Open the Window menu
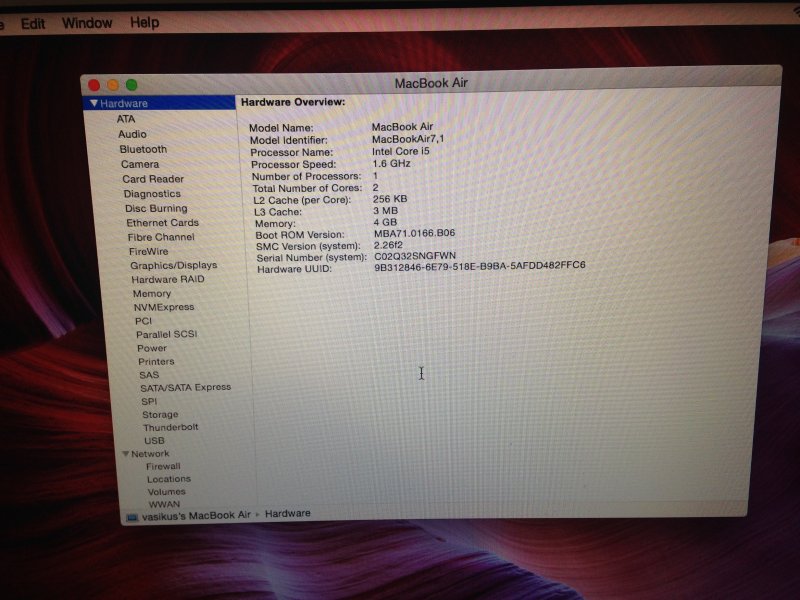Screen dimensions: 800x600 87,22
